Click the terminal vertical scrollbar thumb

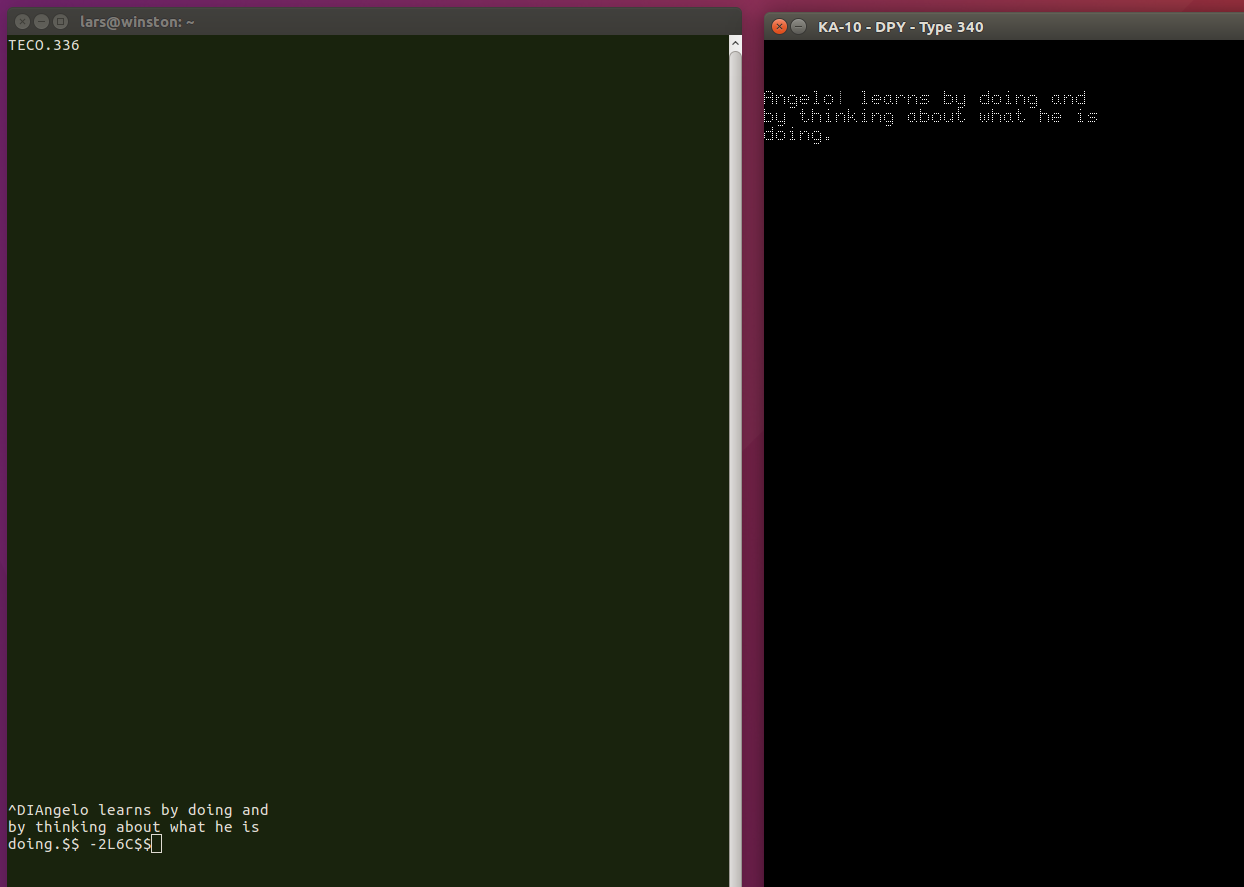click(x=735, y=468)
